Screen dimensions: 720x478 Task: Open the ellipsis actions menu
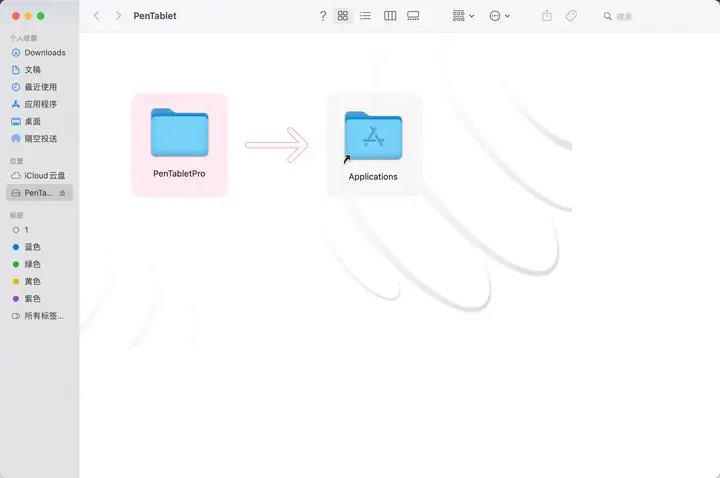(500, 16)
